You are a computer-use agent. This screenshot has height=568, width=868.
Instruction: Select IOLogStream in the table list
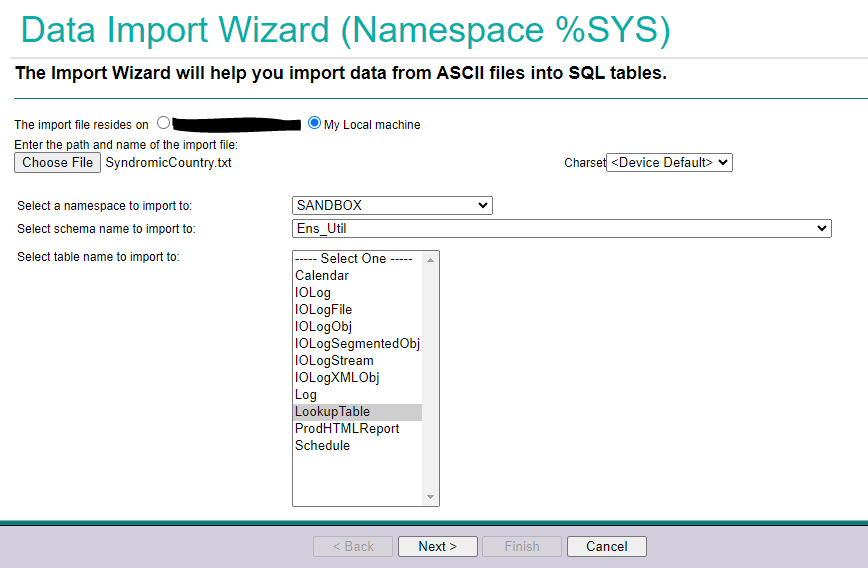(334, 361)
